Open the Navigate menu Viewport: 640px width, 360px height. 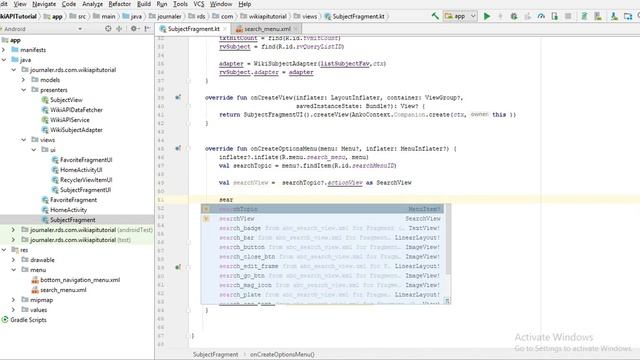(x=44, y=4)
